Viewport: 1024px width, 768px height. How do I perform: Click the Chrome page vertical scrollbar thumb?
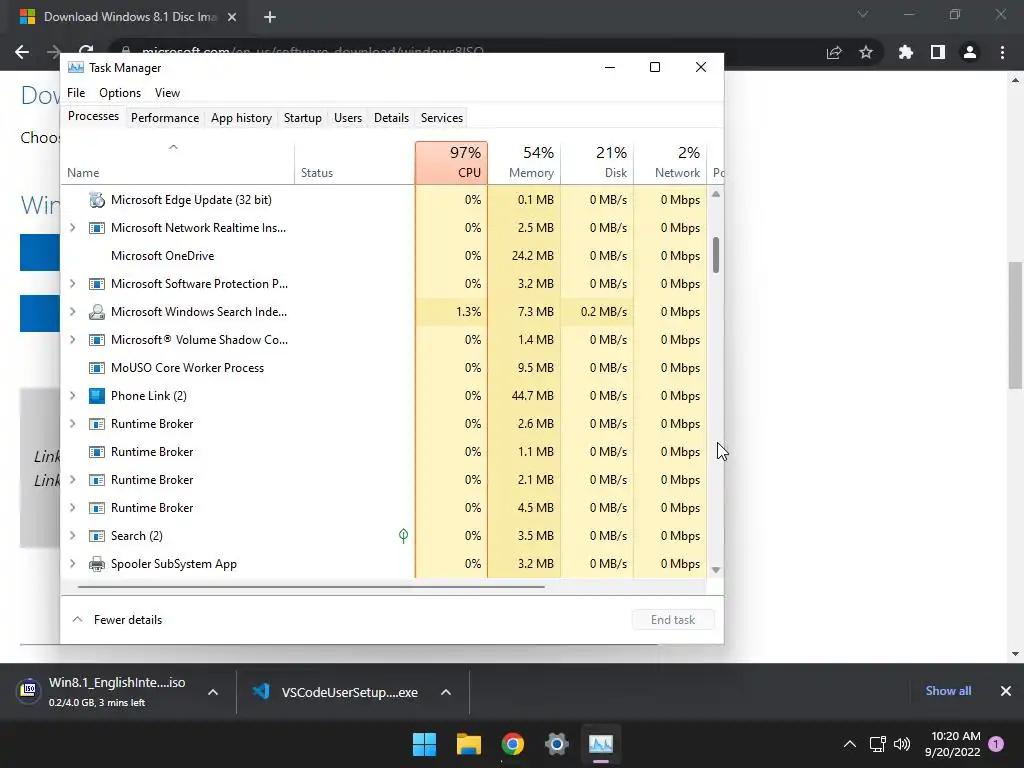pyautogui.click(x=1016, y=325)
